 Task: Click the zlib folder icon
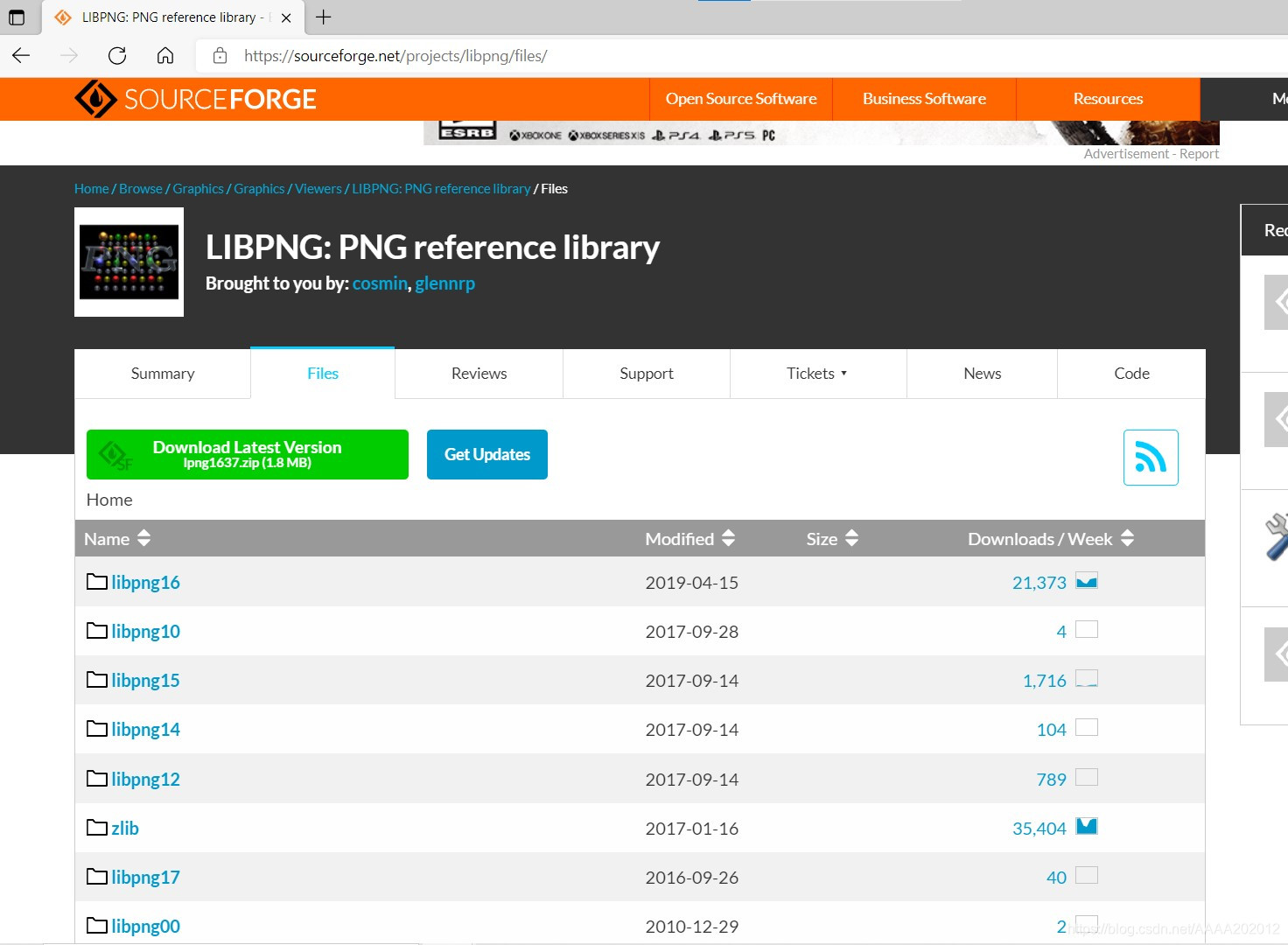pos(97,828)
